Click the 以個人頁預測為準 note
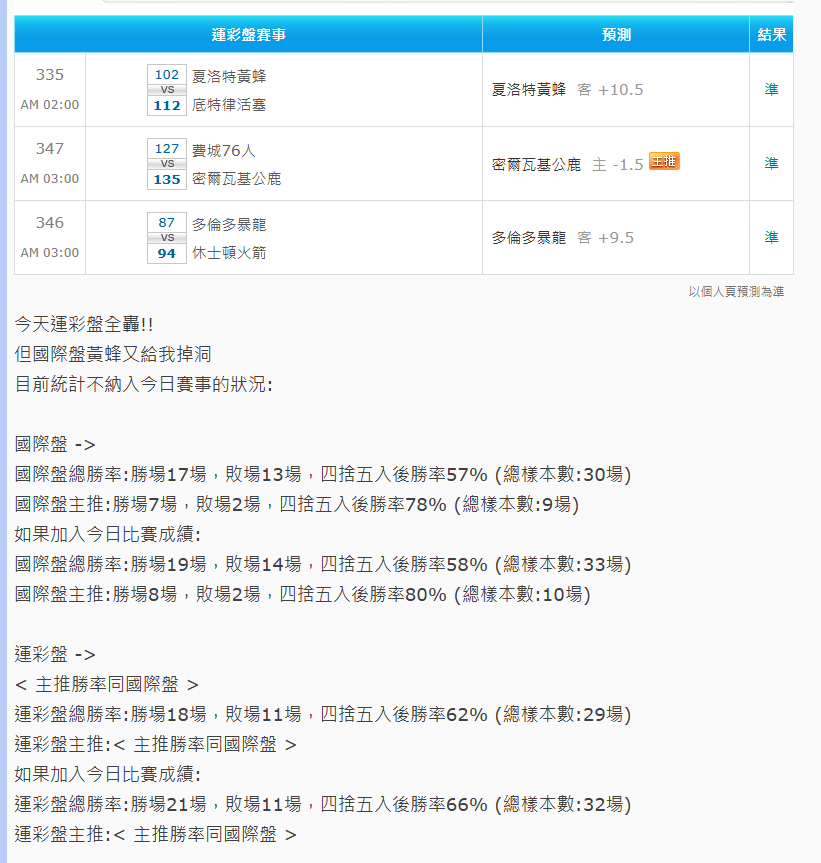Viewport: 821px width, 863px height. 736,292
